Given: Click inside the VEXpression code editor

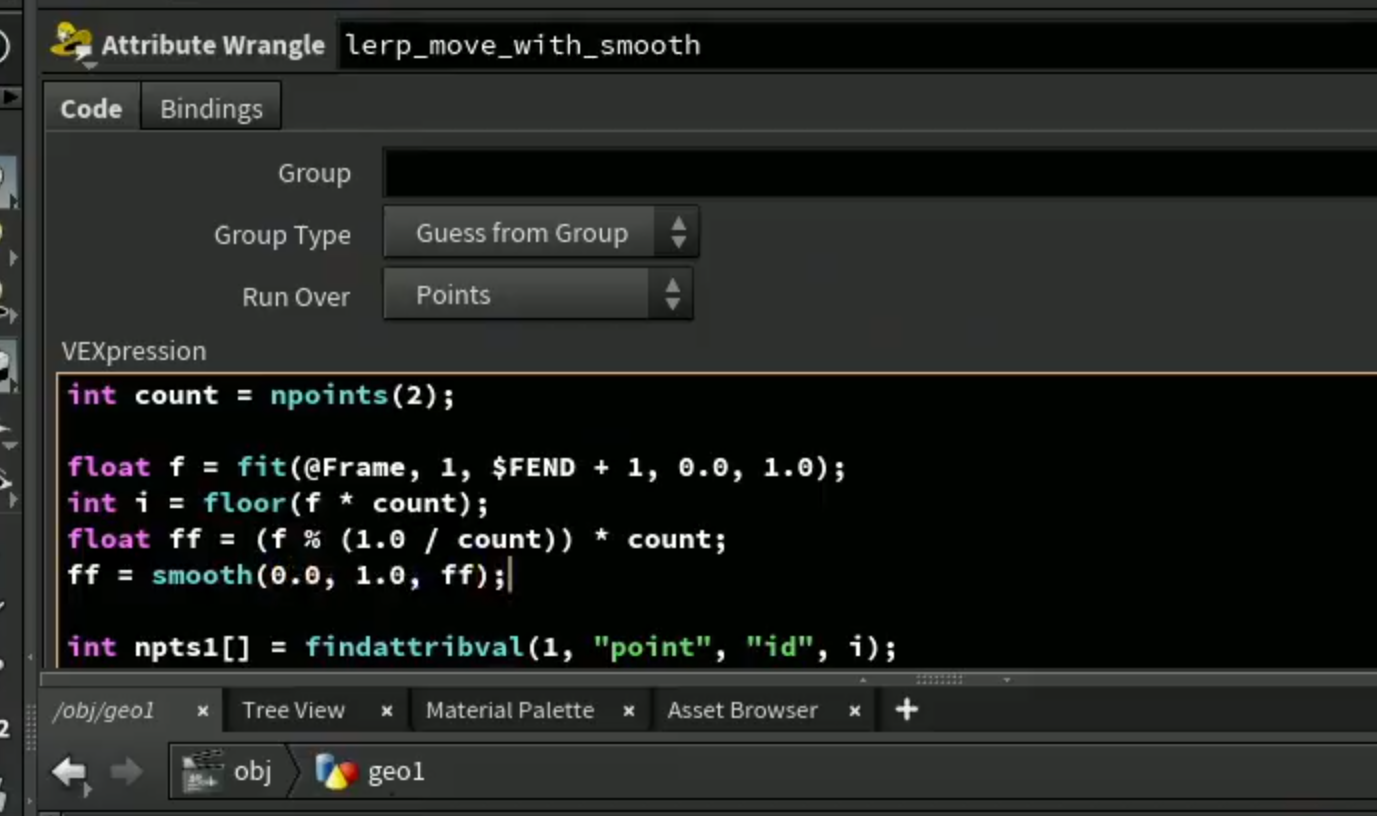Looking at the screenshot, I should (x=717, y=520).
